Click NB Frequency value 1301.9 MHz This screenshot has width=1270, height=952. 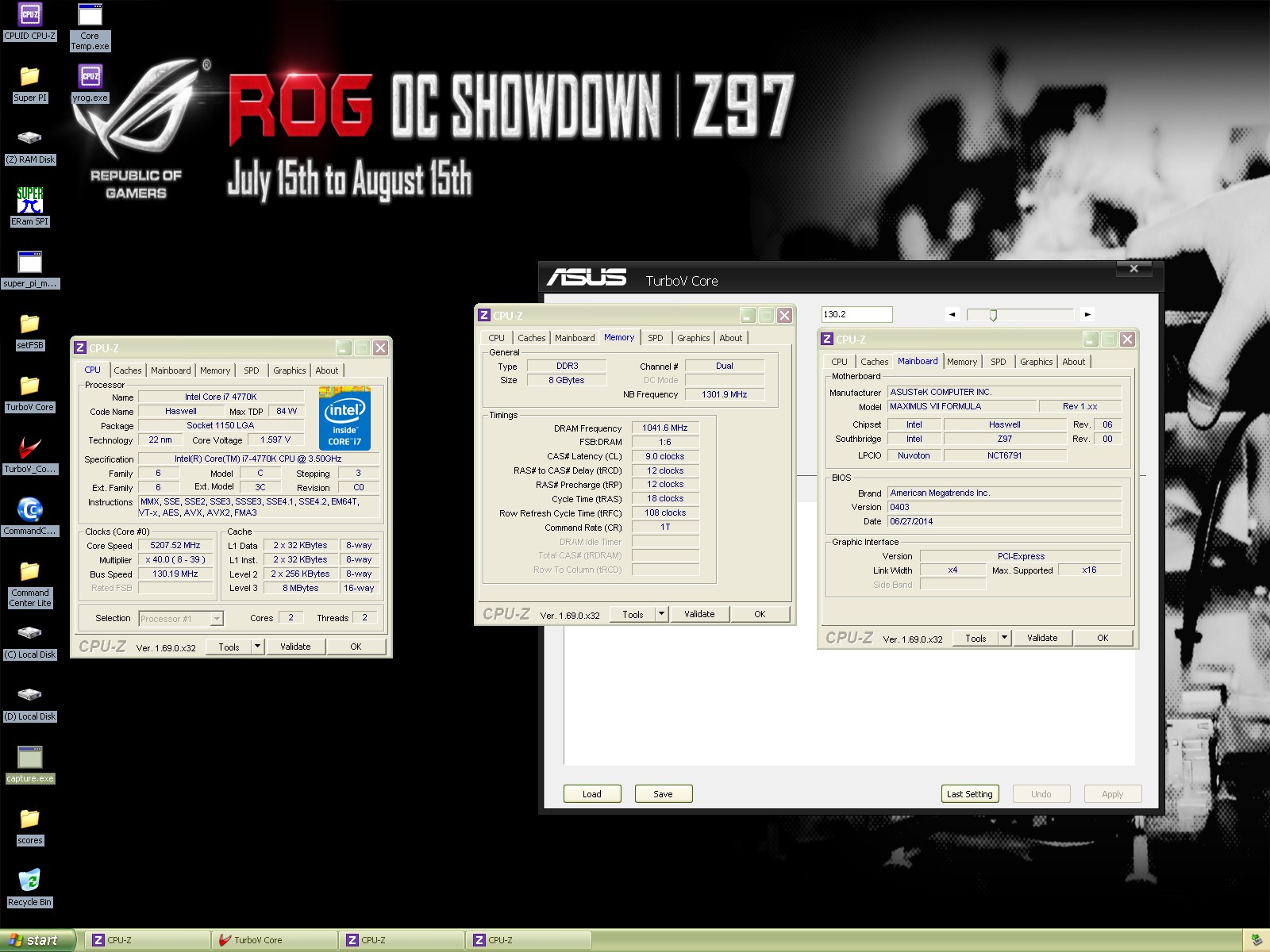[725, 394]
